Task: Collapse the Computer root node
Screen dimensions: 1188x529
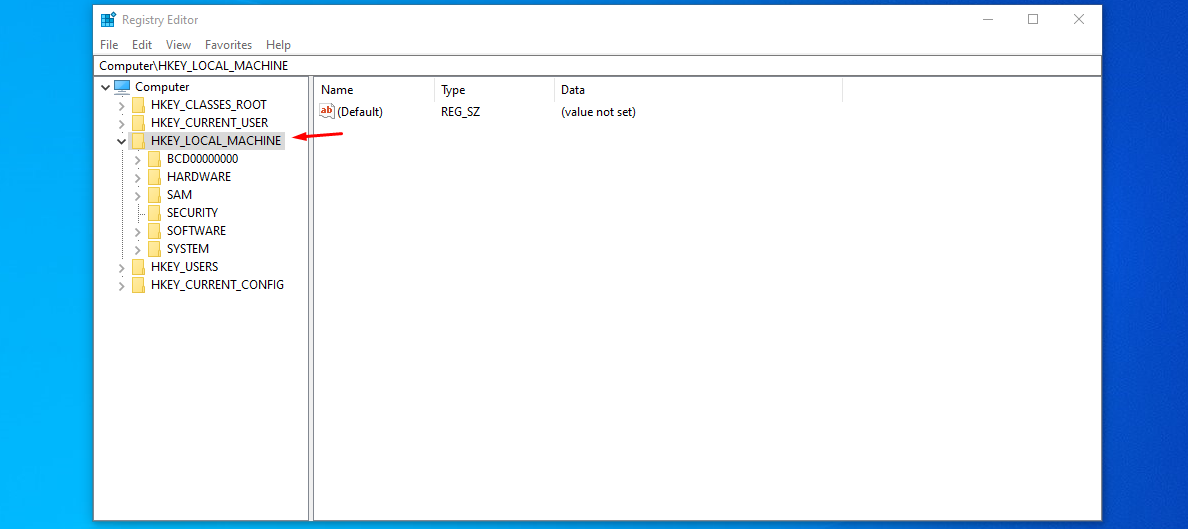Action: pyautogui.click(x=105, y=87)
